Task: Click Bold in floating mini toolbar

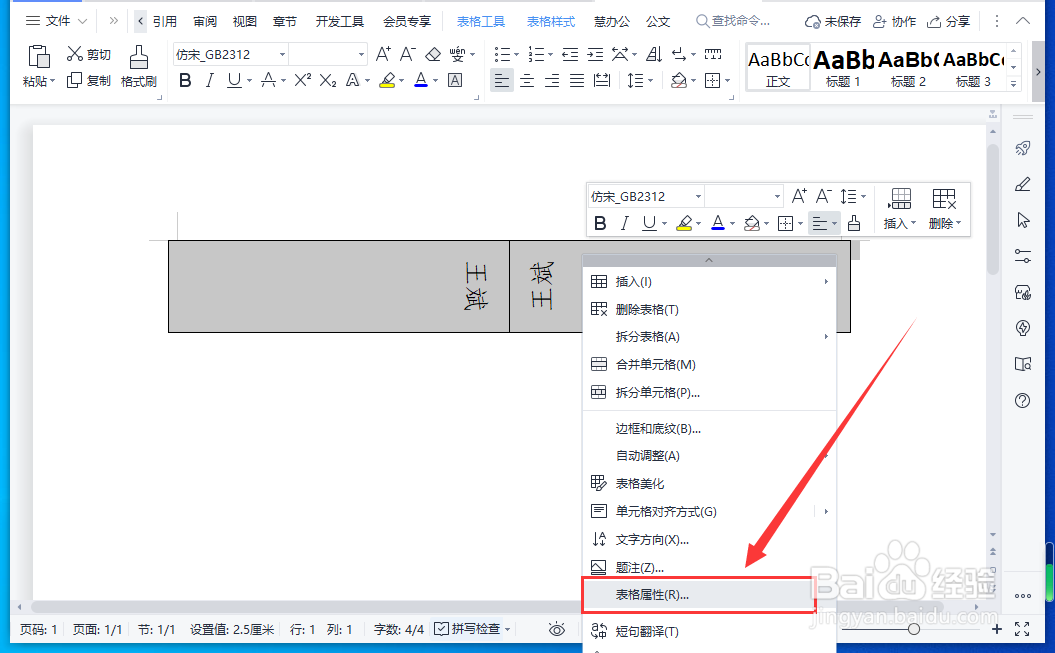Action: coord(600,223)
